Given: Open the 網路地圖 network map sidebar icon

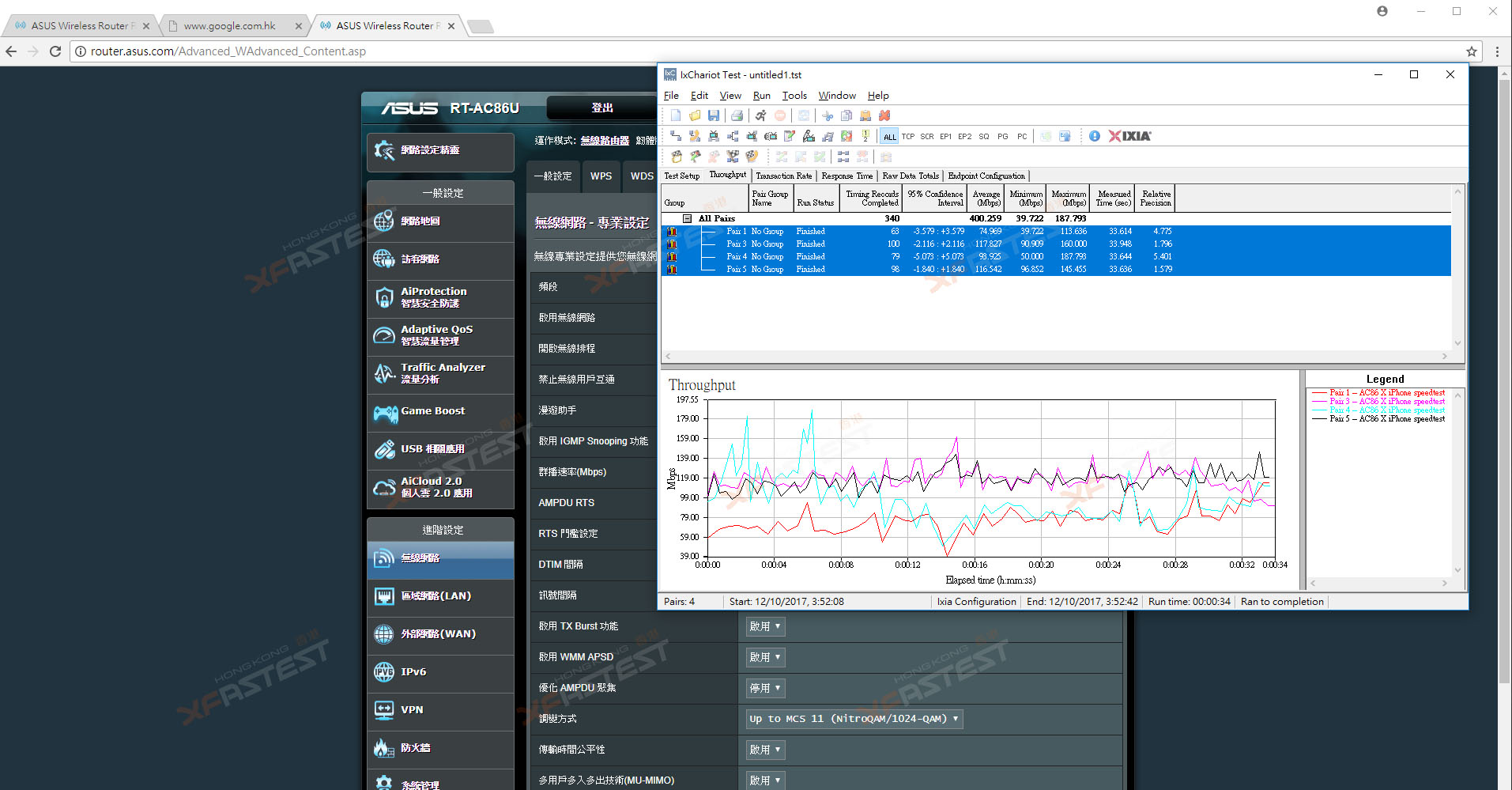Looking at the screenshot, I should pos(384,221).
